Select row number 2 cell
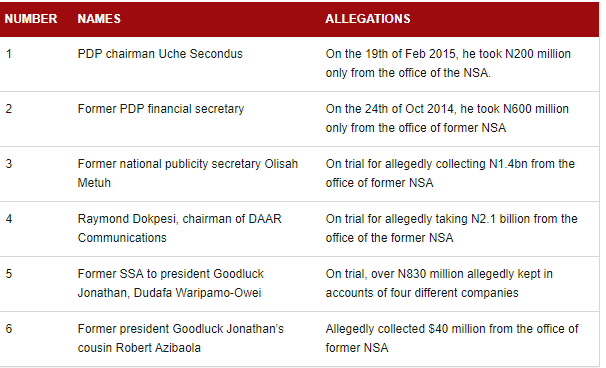Viewport: 606px width, 368px height. click(9, 109)
